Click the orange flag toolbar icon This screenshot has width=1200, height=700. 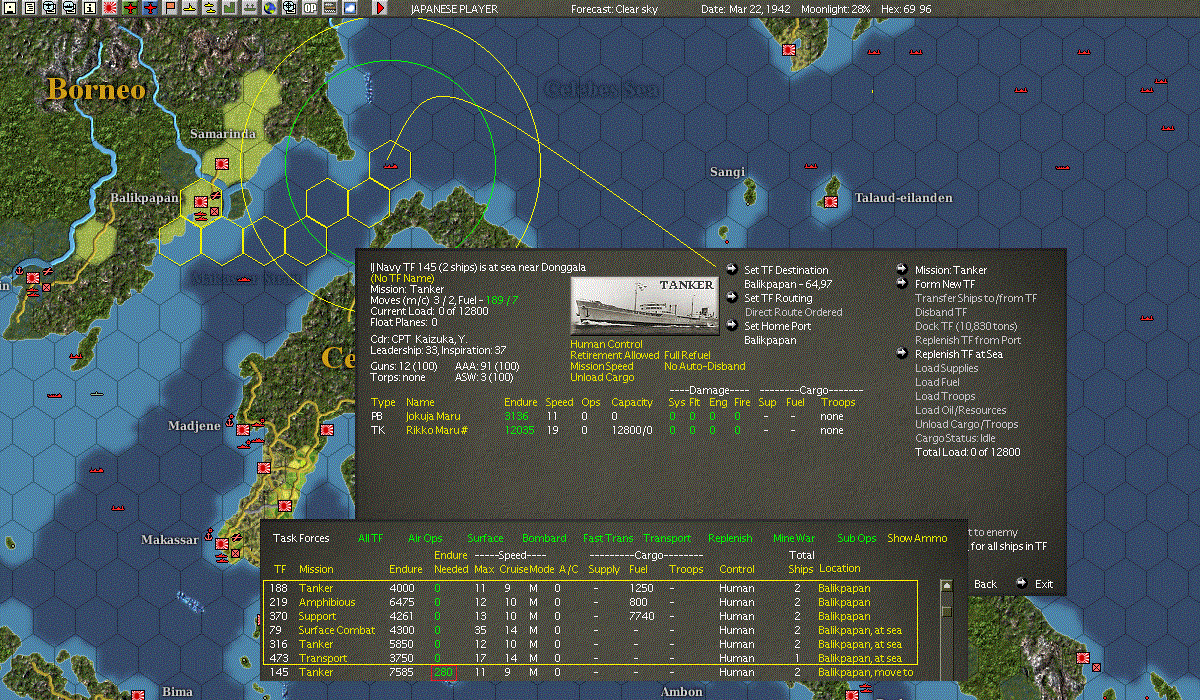point(170,7)
